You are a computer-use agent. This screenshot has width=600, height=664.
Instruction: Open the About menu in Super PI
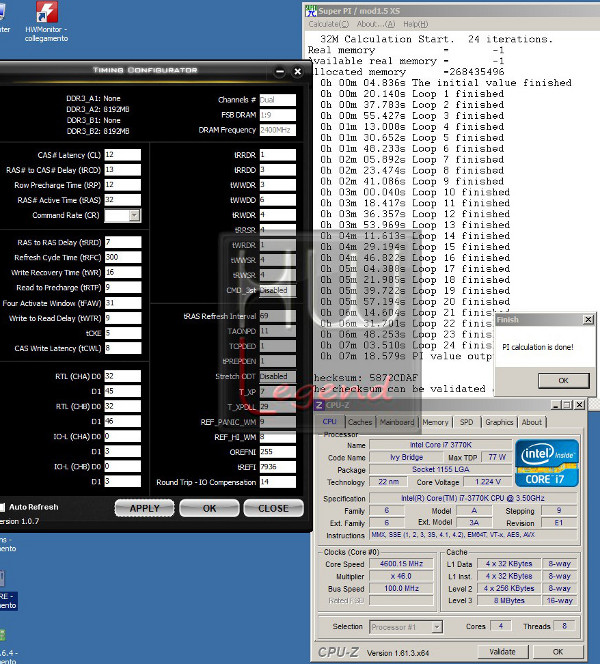pyautogui.click(x=376, y=24)
